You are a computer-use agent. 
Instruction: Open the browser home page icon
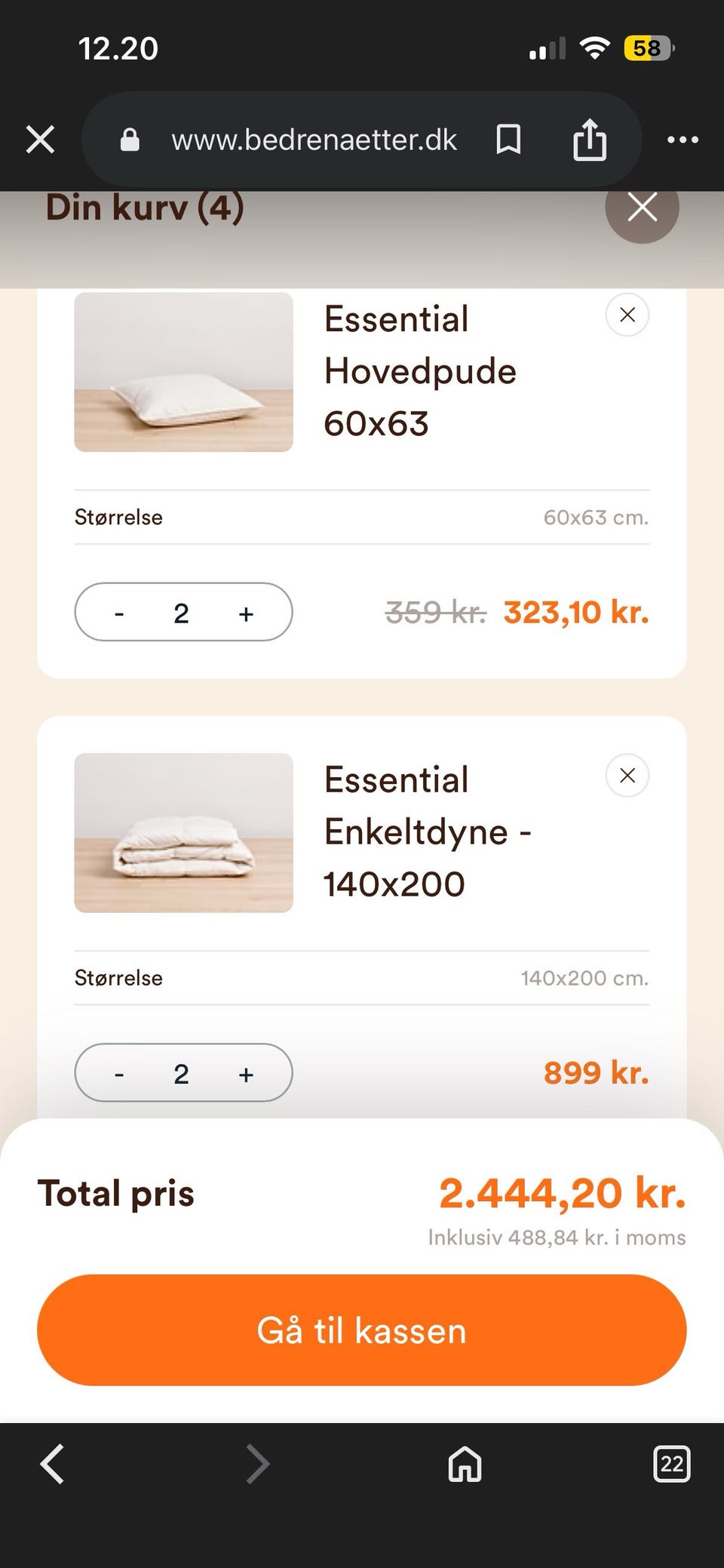point(465,1464)
